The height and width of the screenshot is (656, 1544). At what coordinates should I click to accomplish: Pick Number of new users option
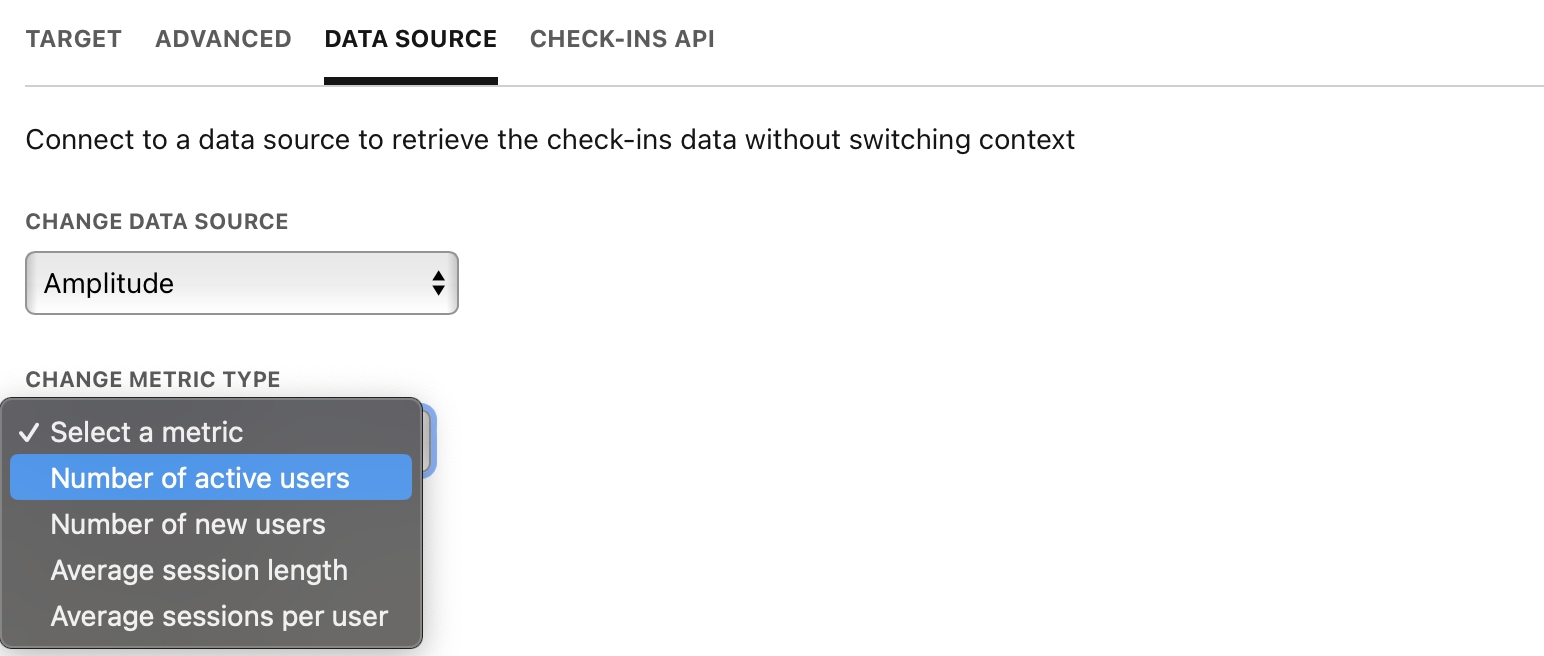pos(188,524)
